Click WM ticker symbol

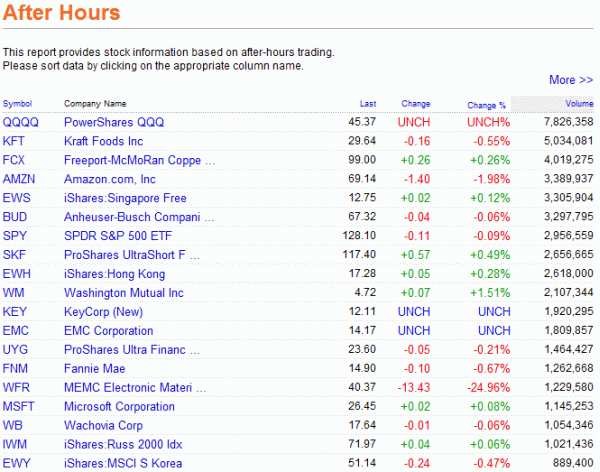tap(13, 292)
